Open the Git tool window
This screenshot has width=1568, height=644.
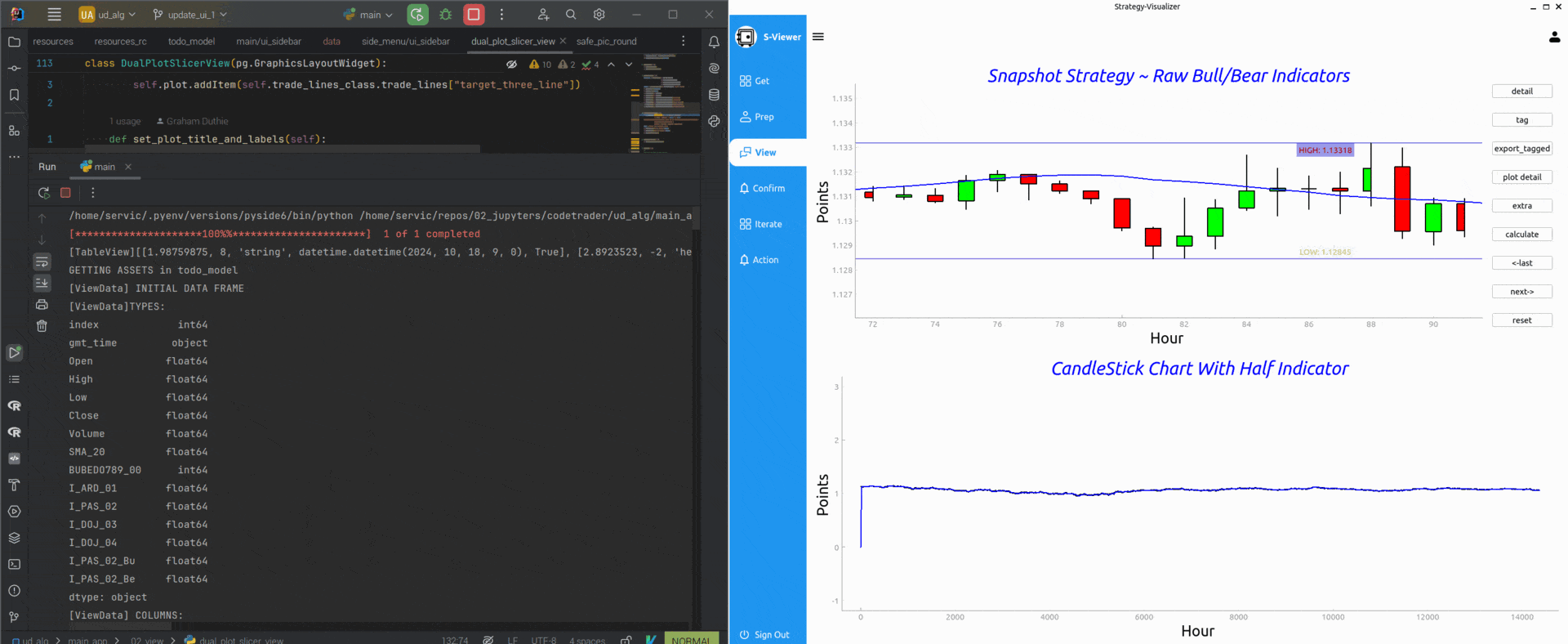[x=14, y=617]
